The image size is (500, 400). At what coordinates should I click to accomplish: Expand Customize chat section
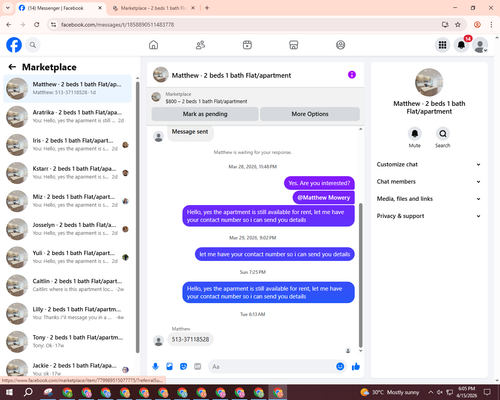pos(429,164)
